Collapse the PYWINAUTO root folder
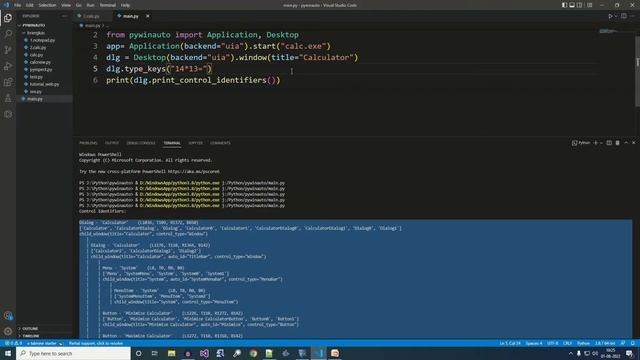 click(x=44, y=25)
